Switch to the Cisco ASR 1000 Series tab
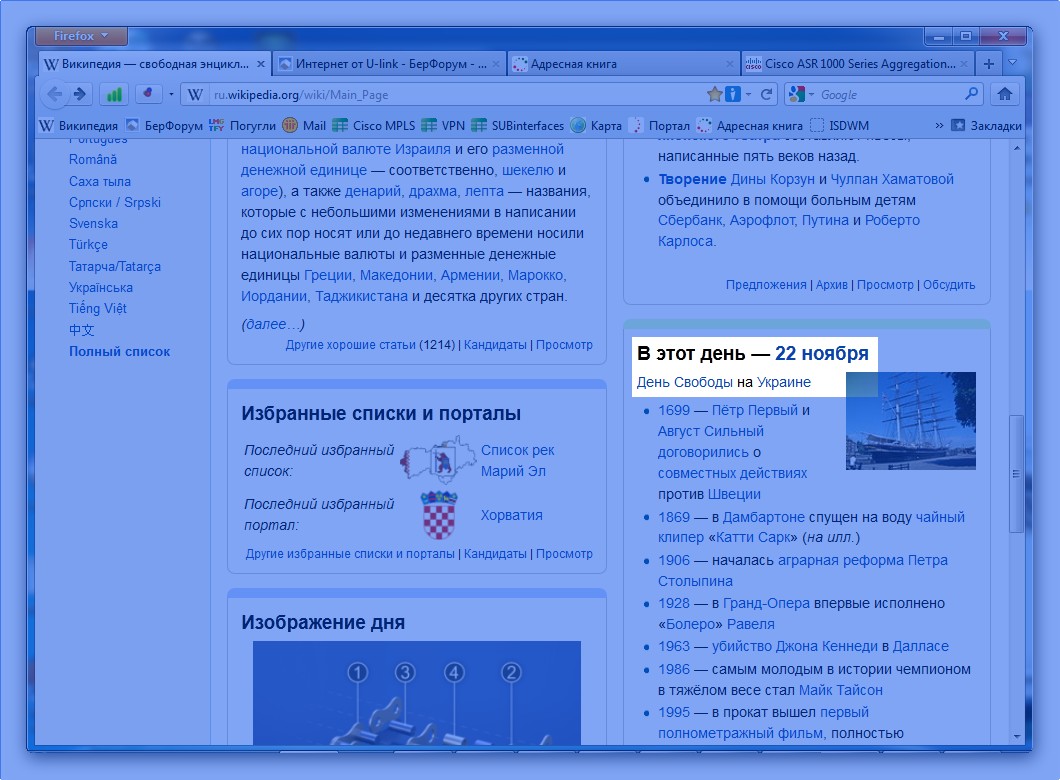The width and height of the screenshot is (1060, 780). point(856,64)
